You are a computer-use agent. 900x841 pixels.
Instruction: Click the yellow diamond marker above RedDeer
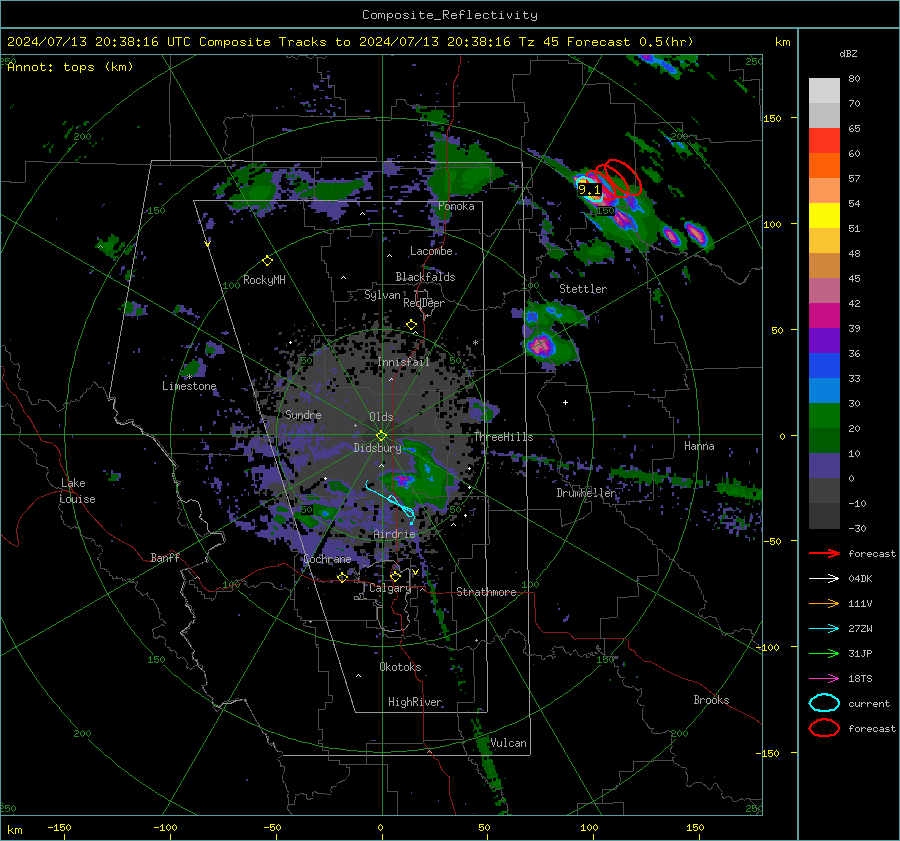click(x=412, y=325)
